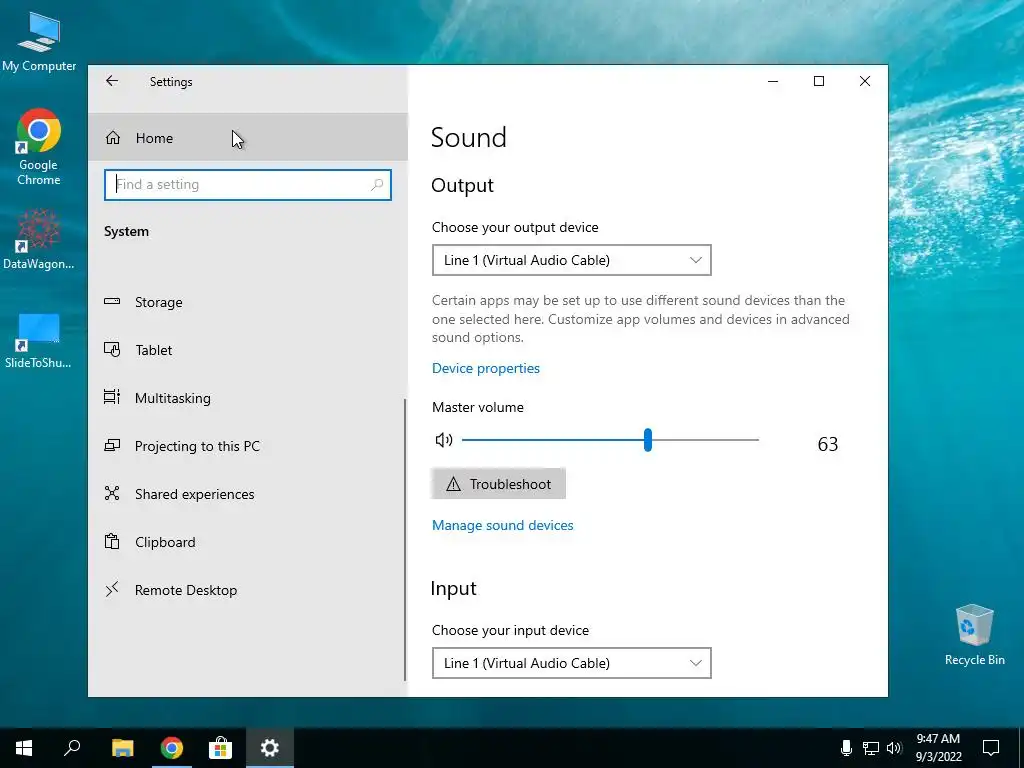This screenshot has height=768, width=1024.
Task: Open Projecting to this PC page
Action: click(246, 446)
